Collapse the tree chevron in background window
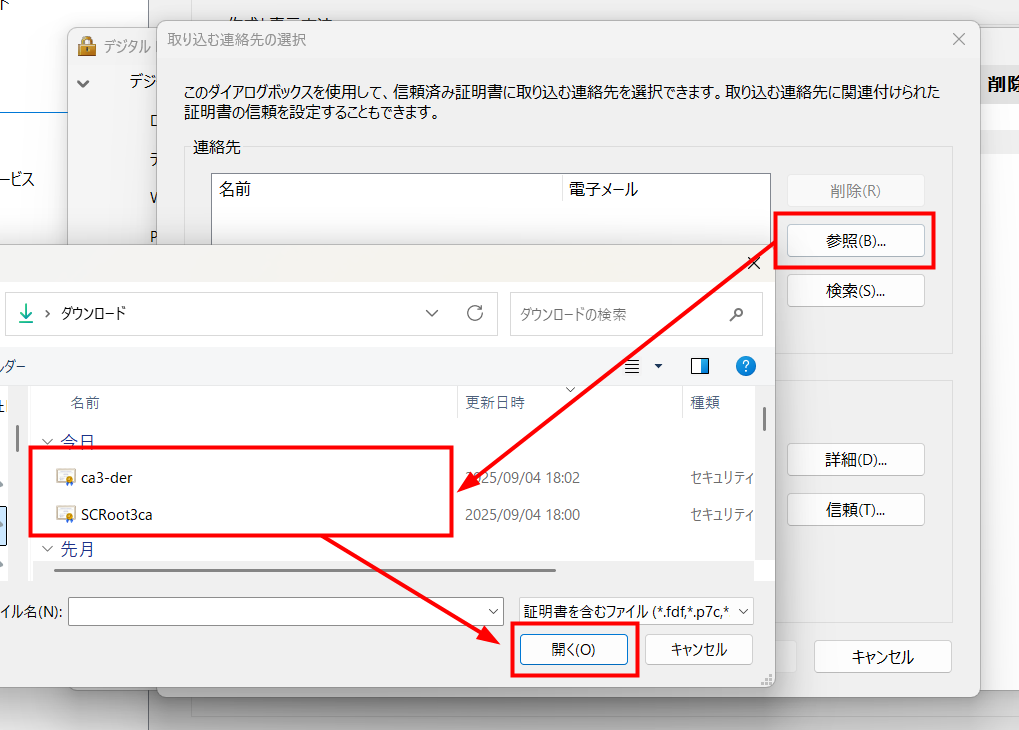Screen dimensions: 1019x730 pyautogui.click(x=83, y=83)
